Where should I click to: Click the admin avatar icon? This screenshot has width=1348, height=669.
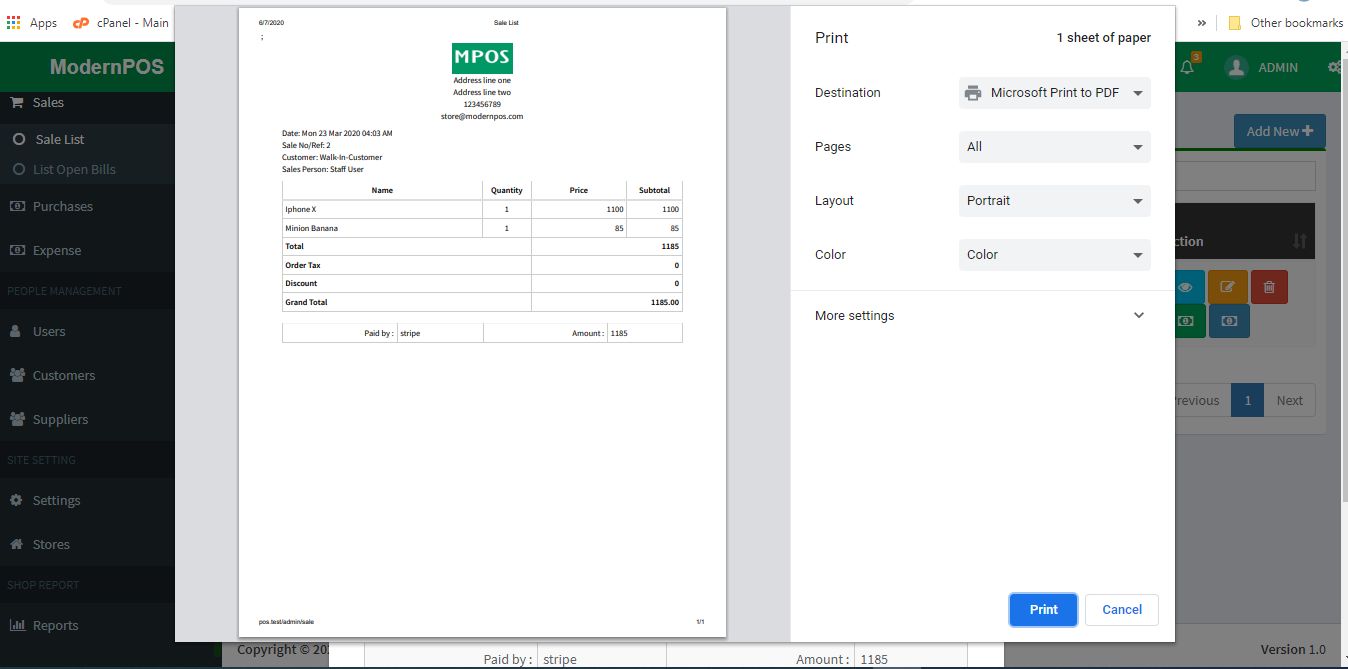(x=1237, y=67)
